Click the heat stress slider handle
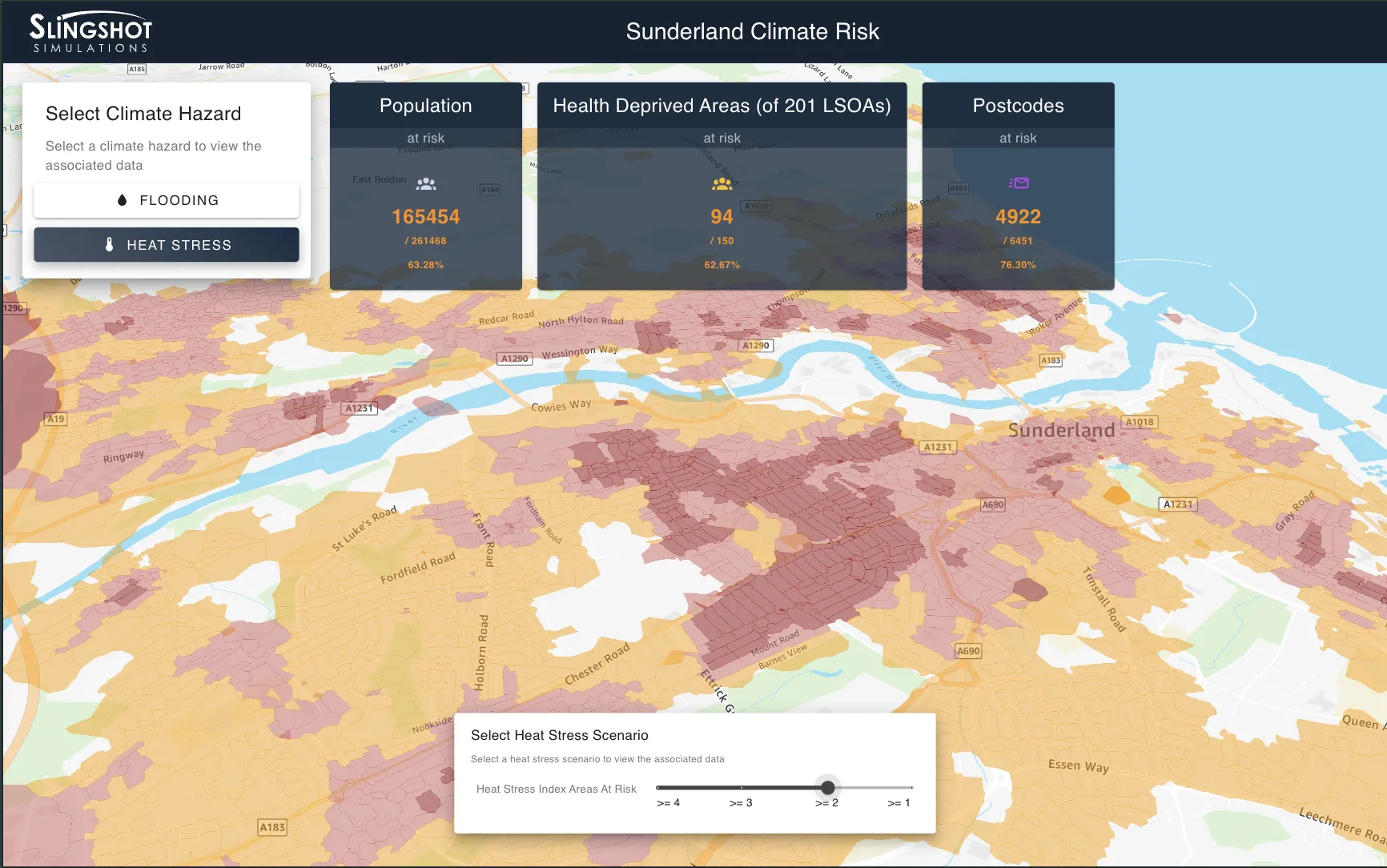The height and width of the screenshot is (868, 1387). coord(827,788)
